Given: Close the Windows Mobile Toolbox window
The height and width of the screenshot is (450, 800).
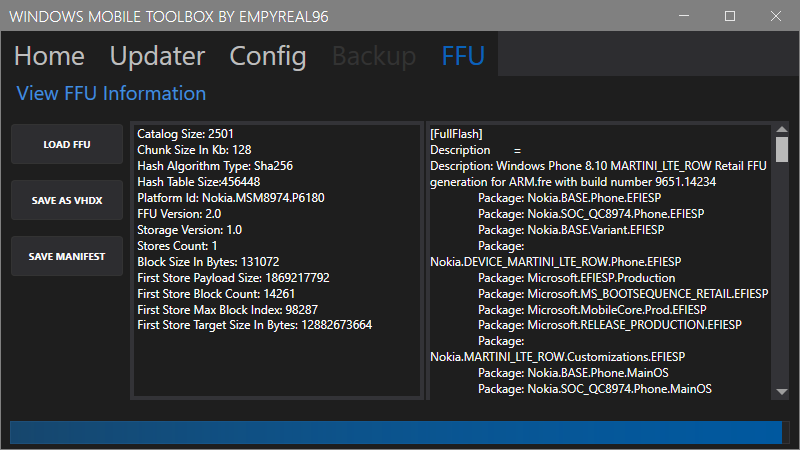Looking at the screenshot, I should click(x=776, y=16).
